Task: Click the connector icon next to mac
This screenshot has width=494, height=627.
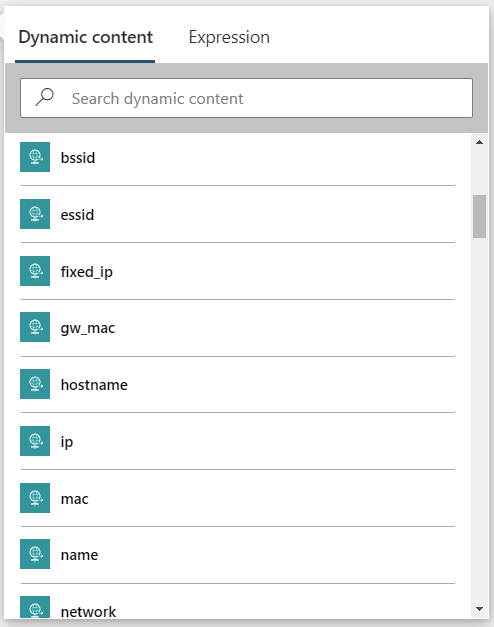Action: pos(35,498)
